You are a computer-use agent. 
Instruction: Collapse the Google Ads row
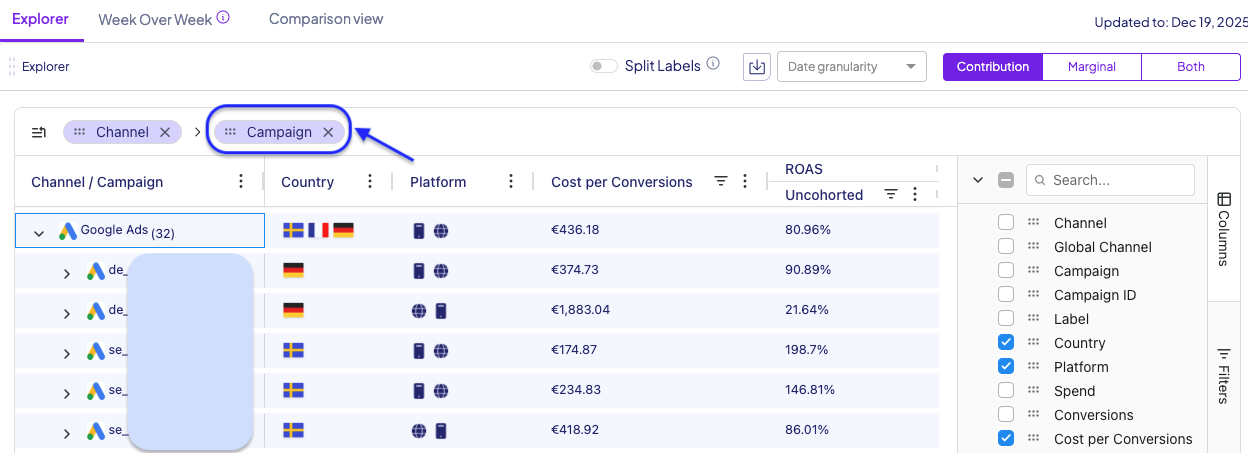pos(39,233)
